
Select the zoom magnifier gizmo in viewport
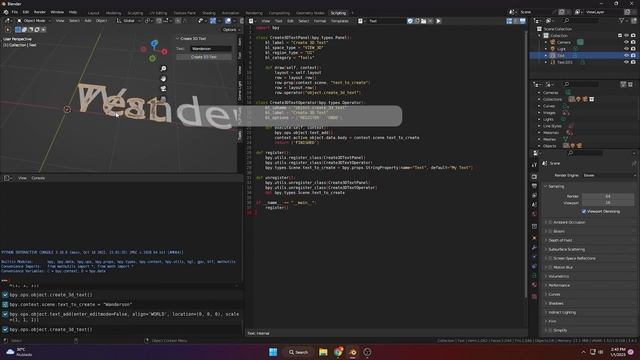[163, 69]
